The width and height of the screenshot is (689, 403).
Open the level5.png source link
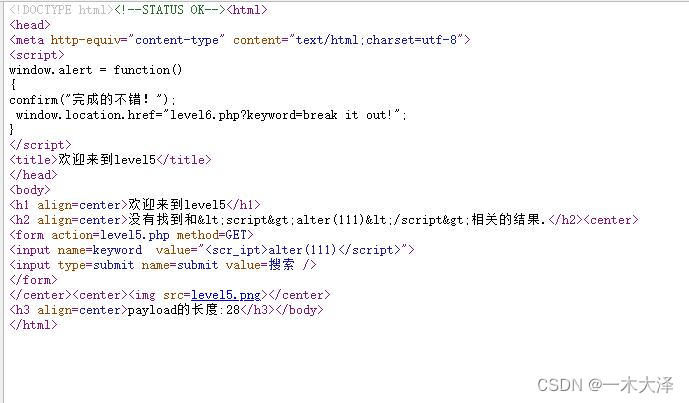coord(226,295)
